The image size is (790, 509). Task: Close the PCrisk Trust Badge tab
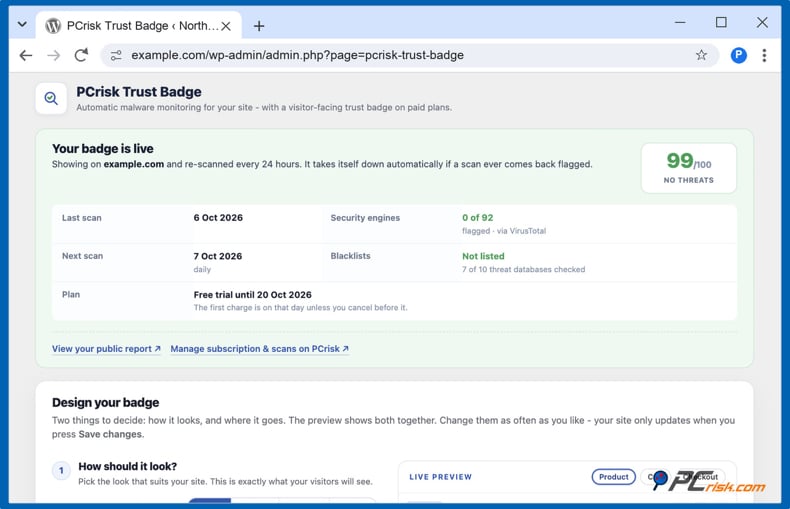(226, 26)
